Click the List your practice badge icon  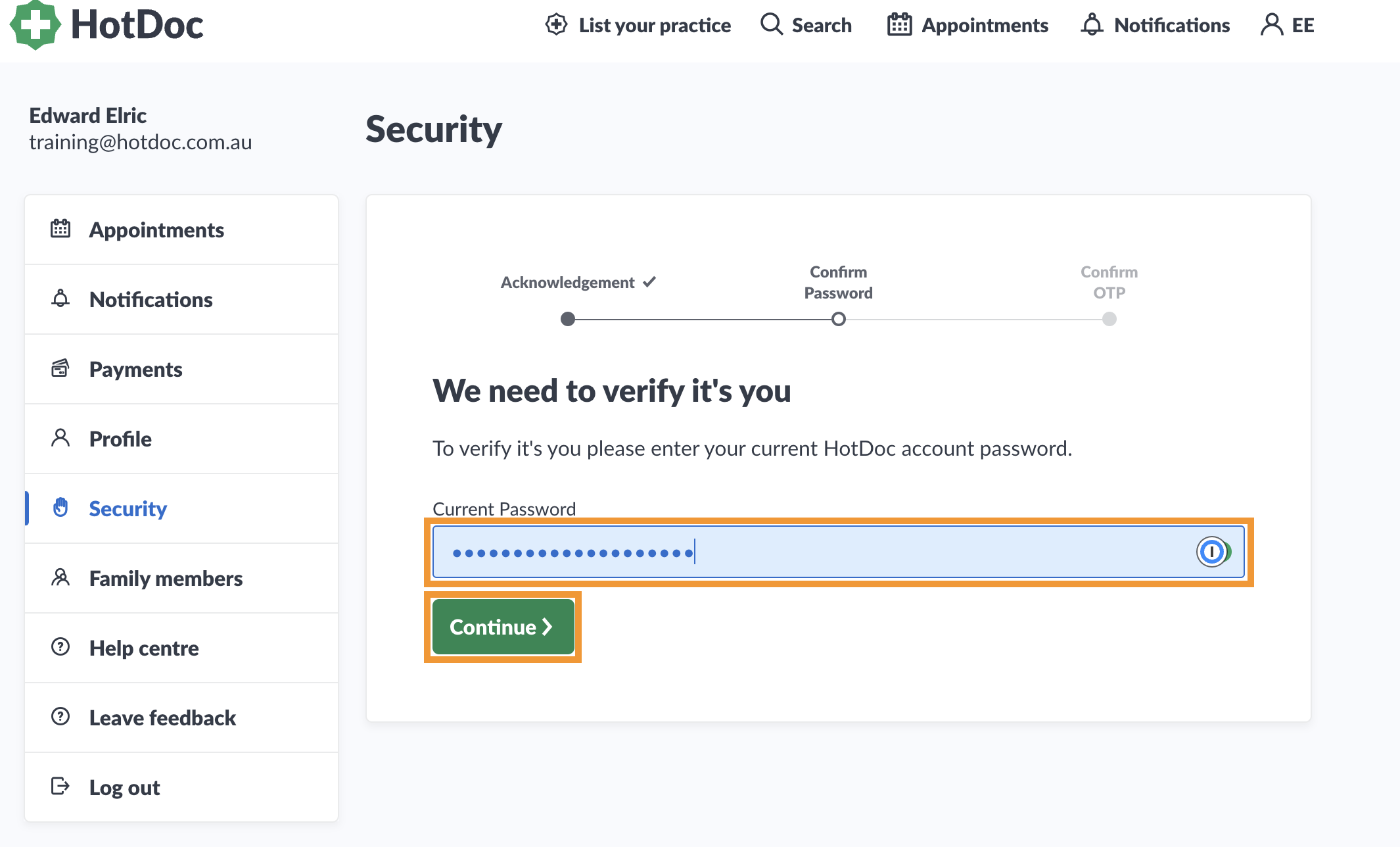coord(556,24)
